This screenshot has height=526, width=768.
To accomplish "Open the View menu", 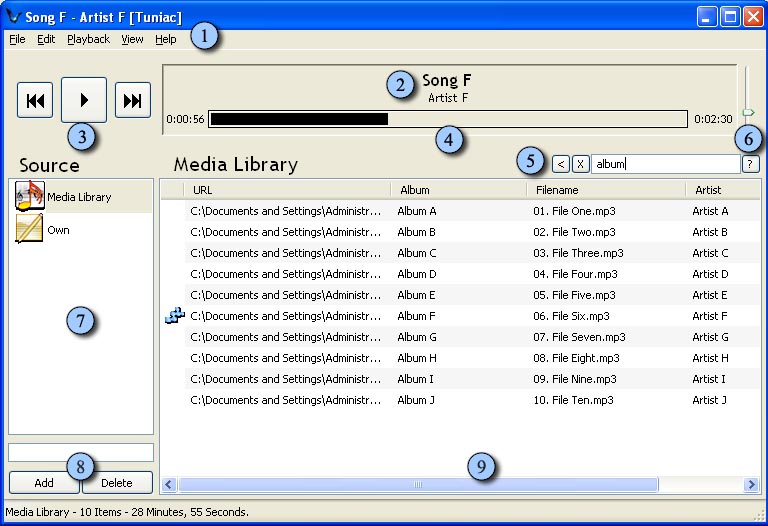I will [x=132, y=39].
